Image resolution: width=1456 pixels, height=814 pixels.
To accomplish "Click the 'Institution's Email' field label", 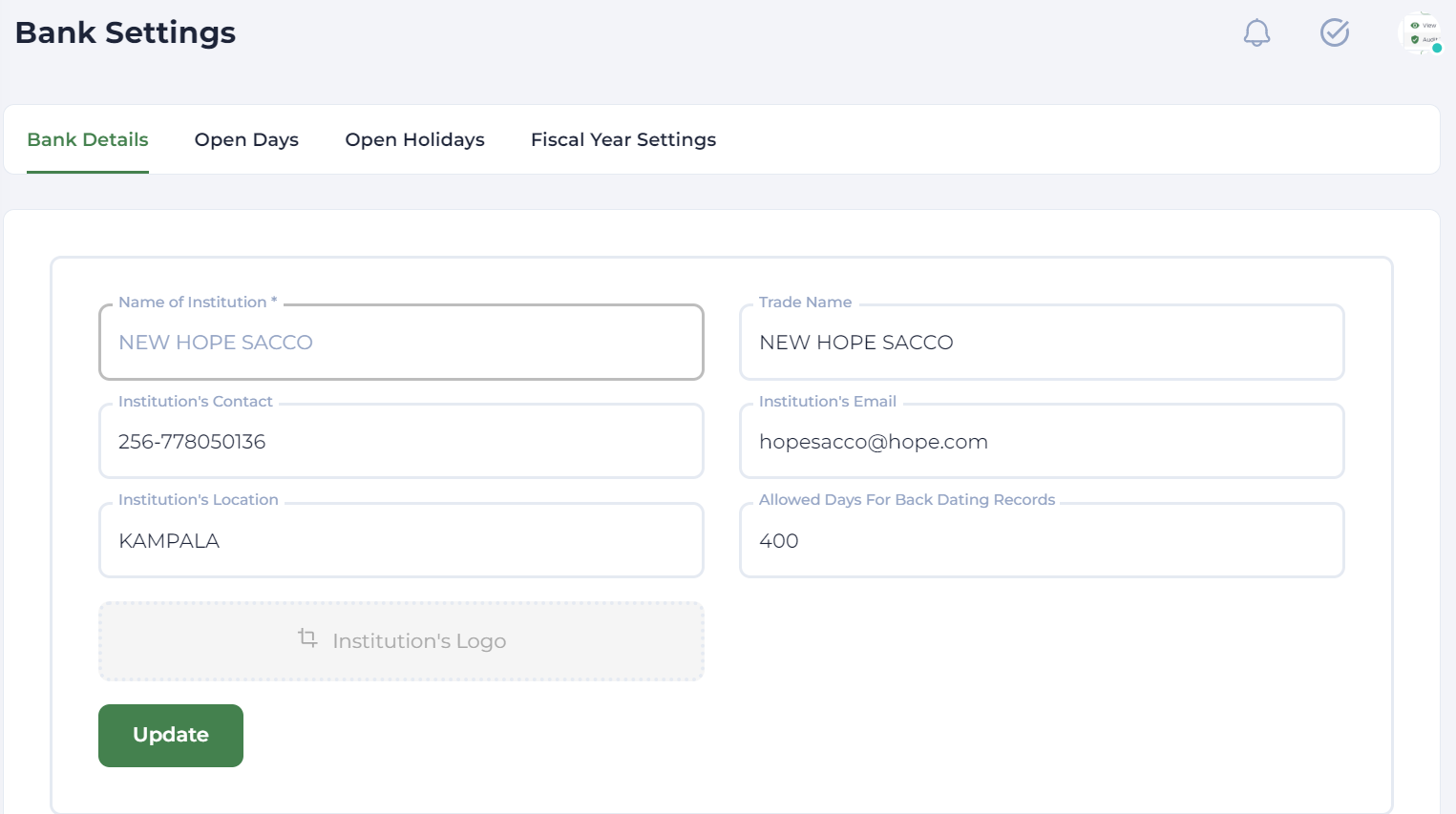I will (827, 402).
